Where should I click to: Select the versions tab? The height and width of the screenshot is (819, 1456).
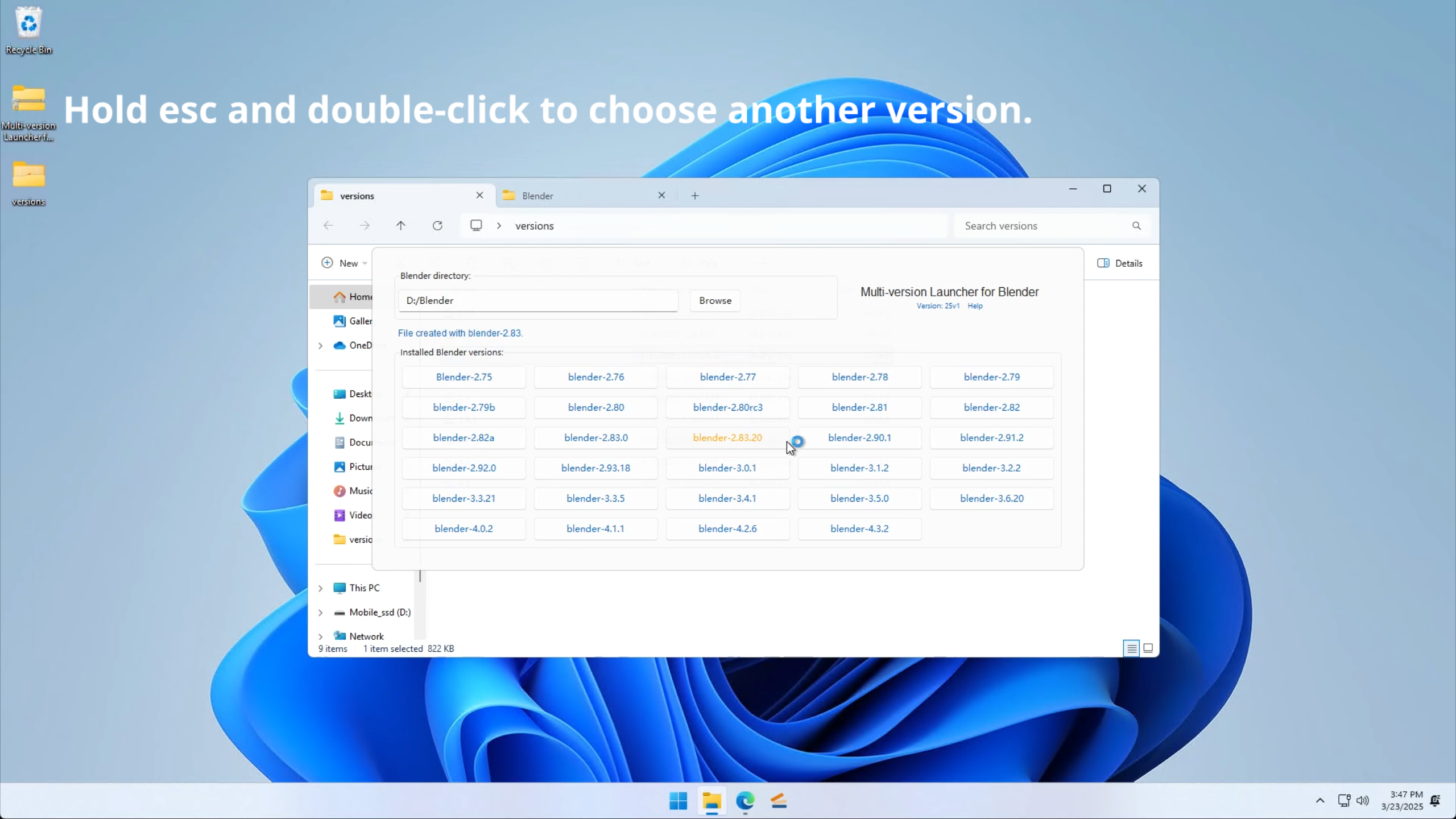(404, 196)
